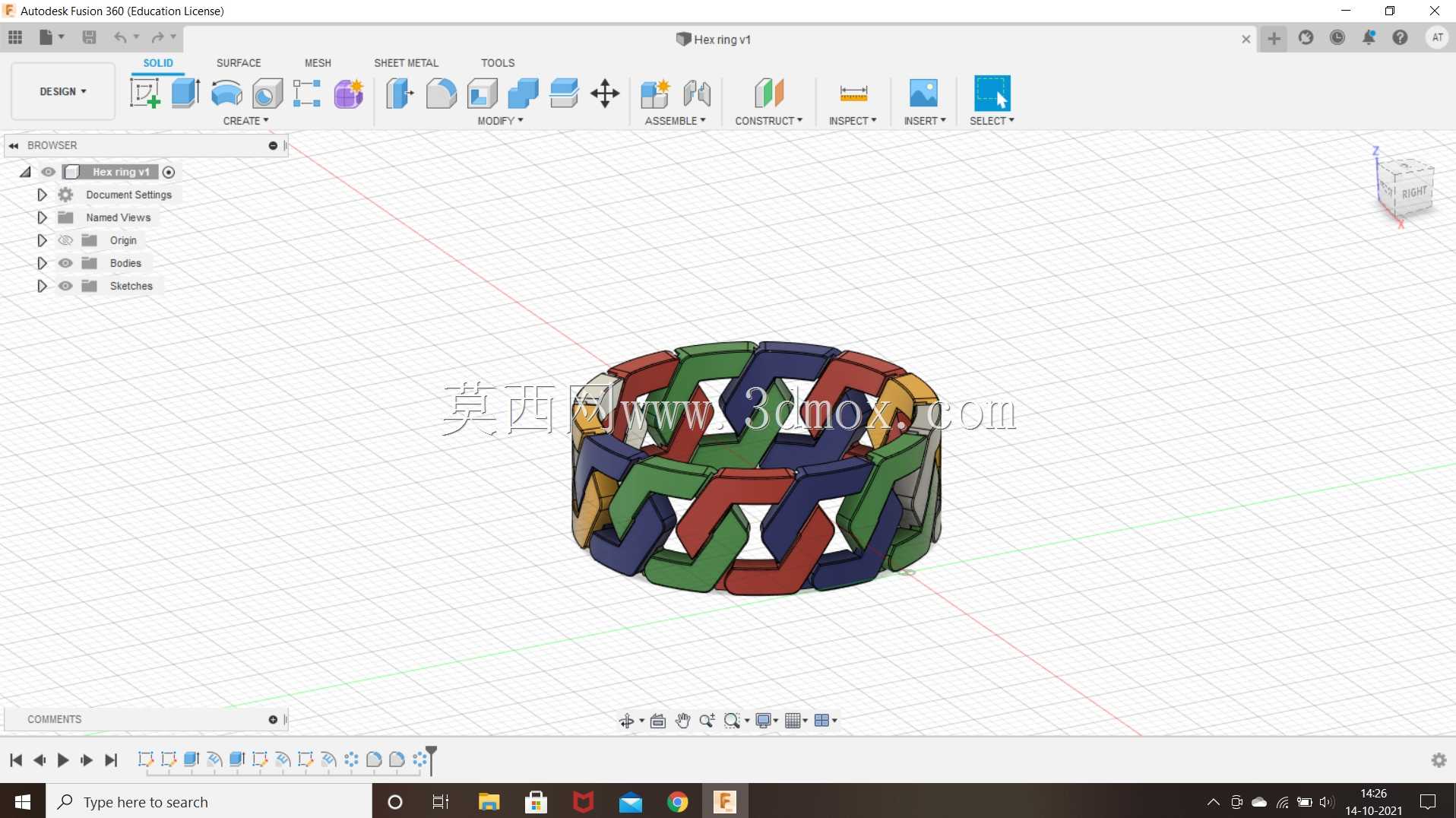Collapse the Hex ring v1 root node
The image size is (1456, 818).
25,172
